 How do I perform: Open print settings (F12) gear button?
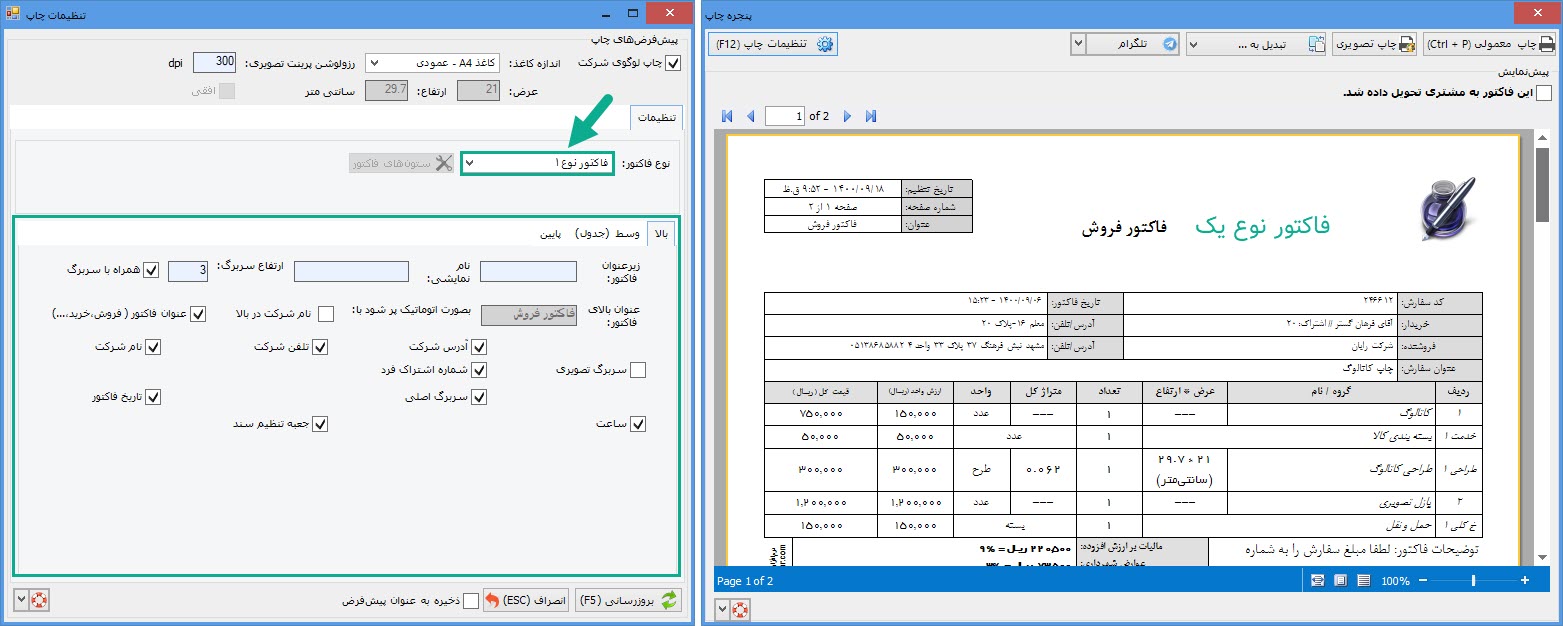[773, 44]
